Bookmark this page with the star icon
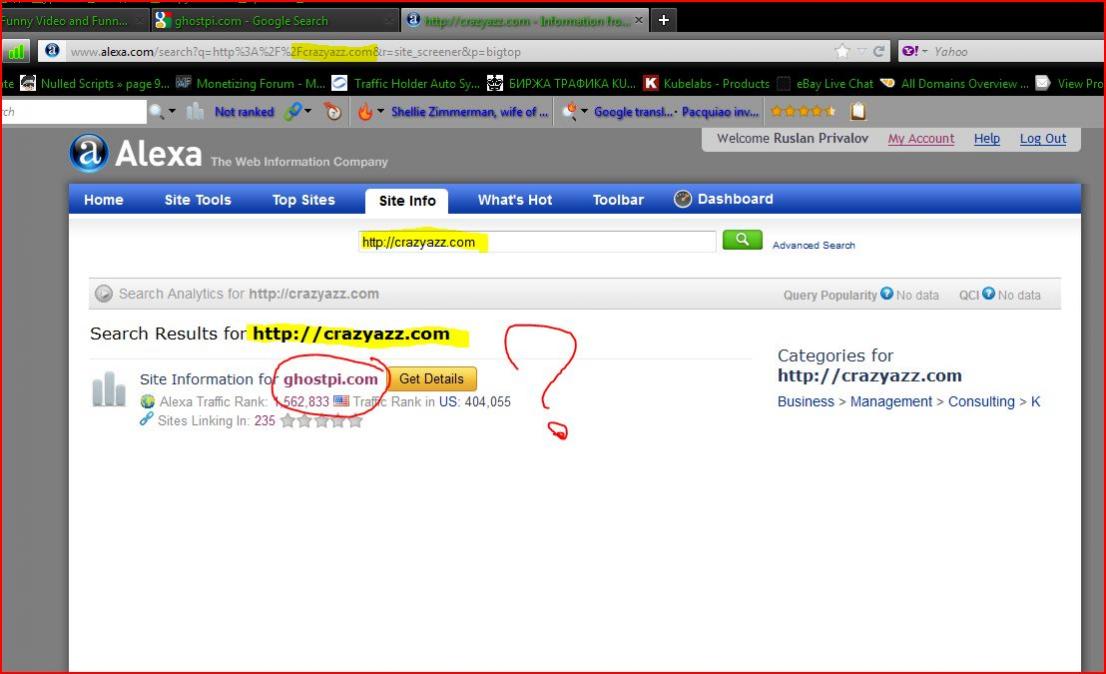Viewport: 1106px width, 674px height. (842, 51)
